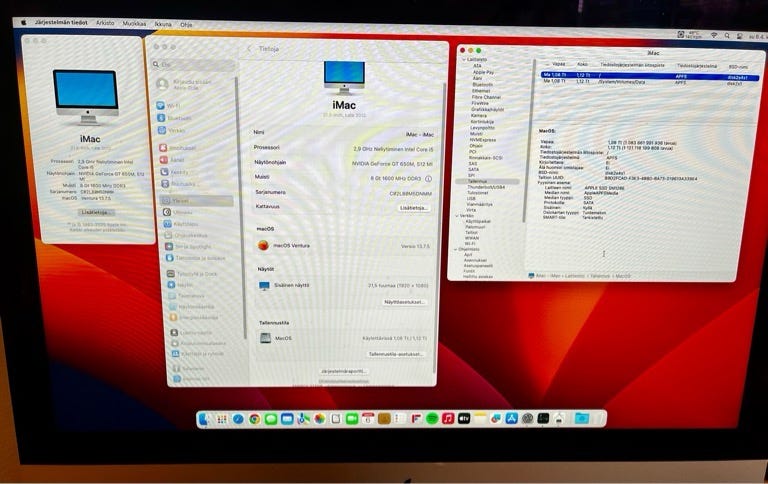Select the /System/Volumes/Data volume row

649,82
